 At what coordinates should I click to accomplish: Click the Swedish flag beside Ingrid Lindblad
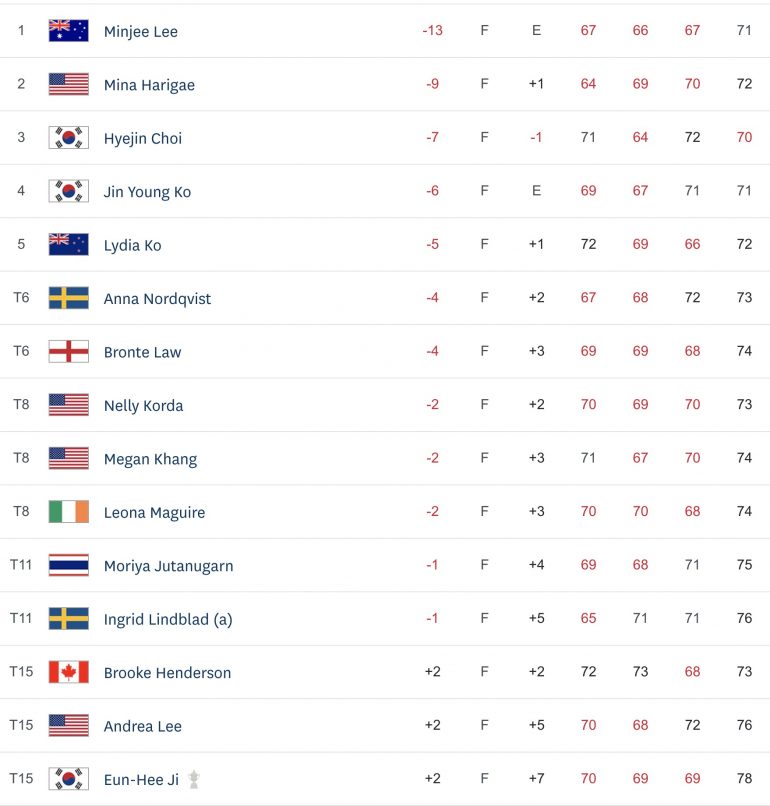click(x=68, y=618)
